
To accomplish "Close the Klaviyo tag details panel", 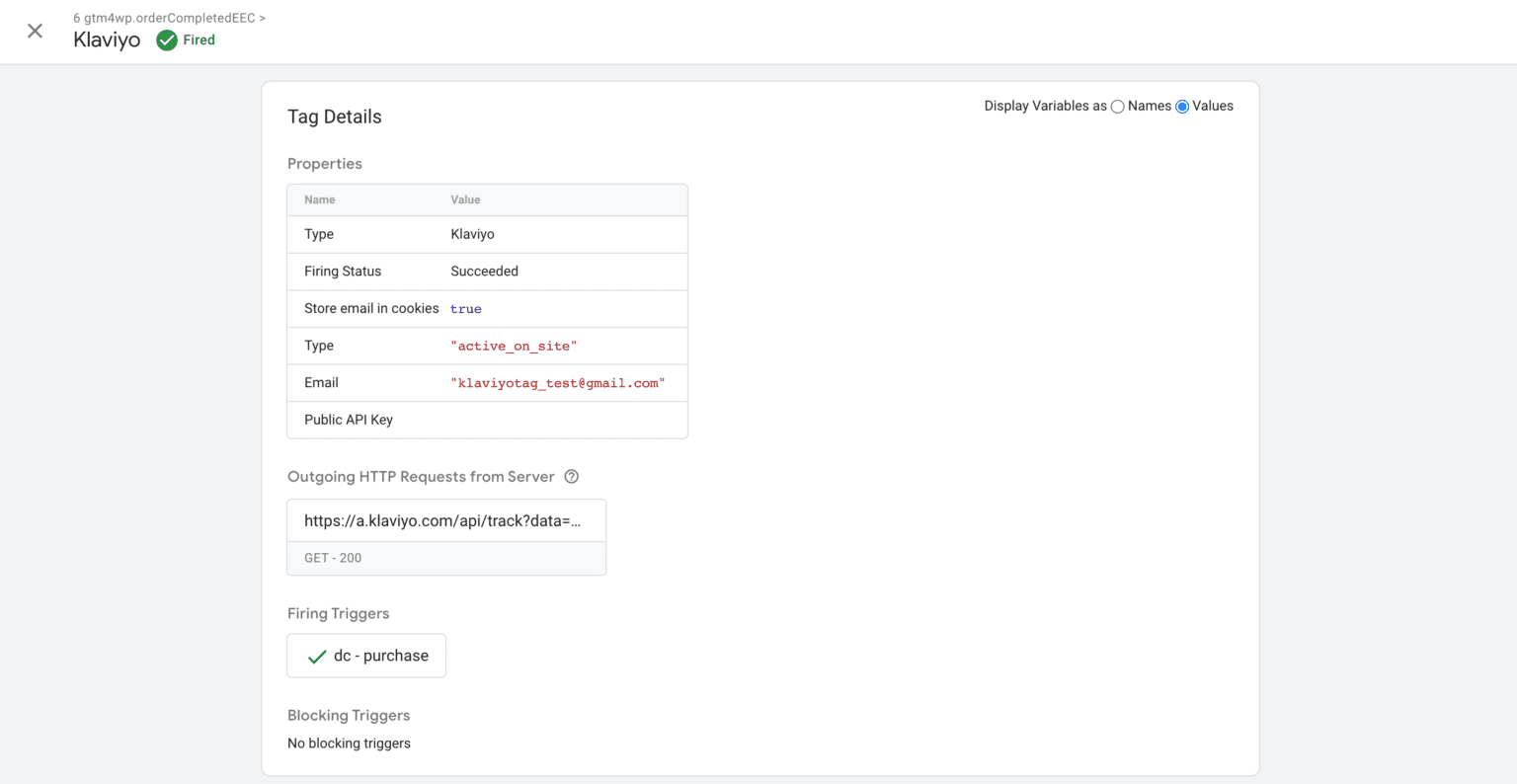I will coord(35,31).
